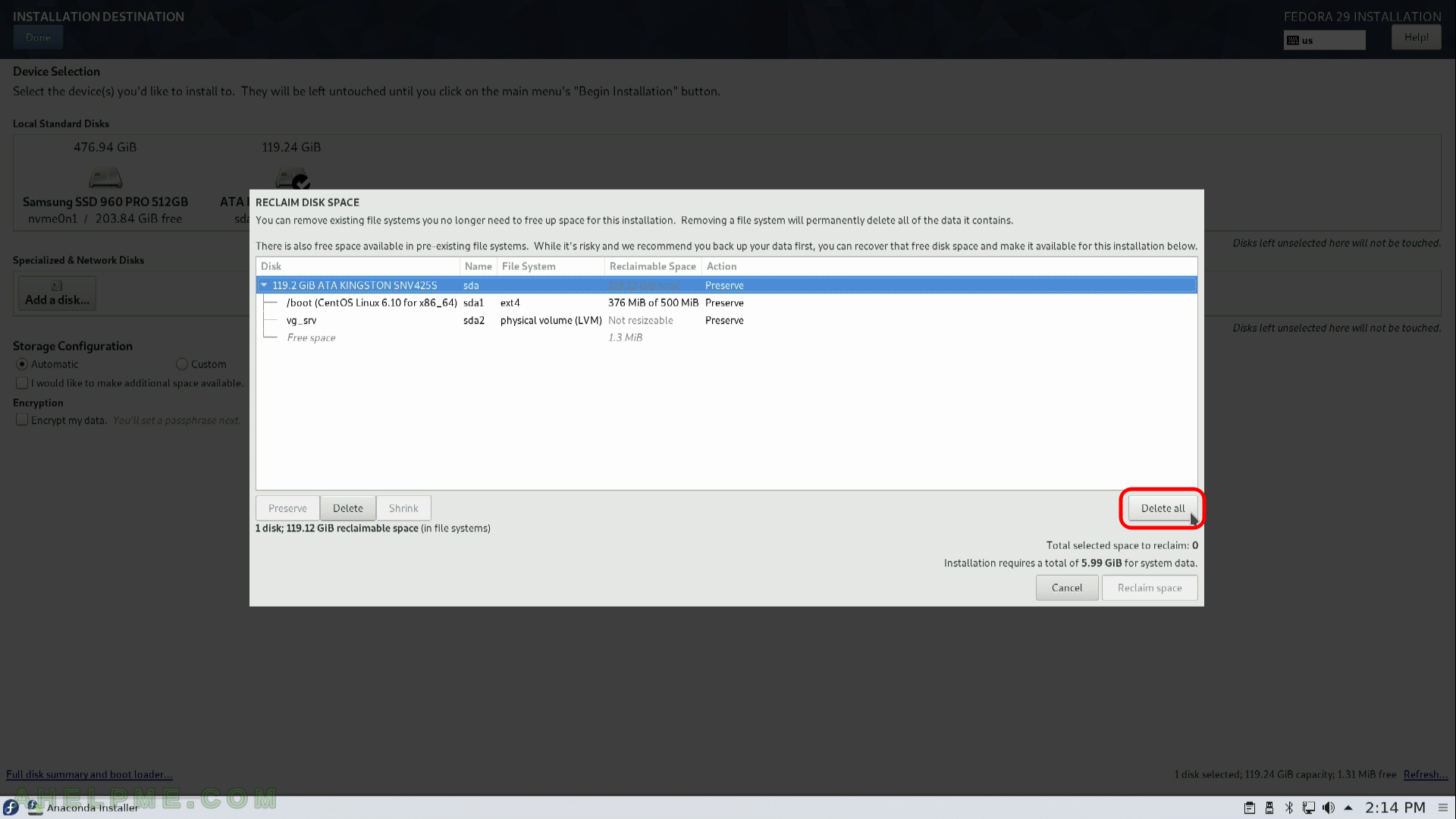The width and height of the screenshot is (1456, 819).
Task: Select the /boot sda1 ext4 row
Action: (726, 303)
